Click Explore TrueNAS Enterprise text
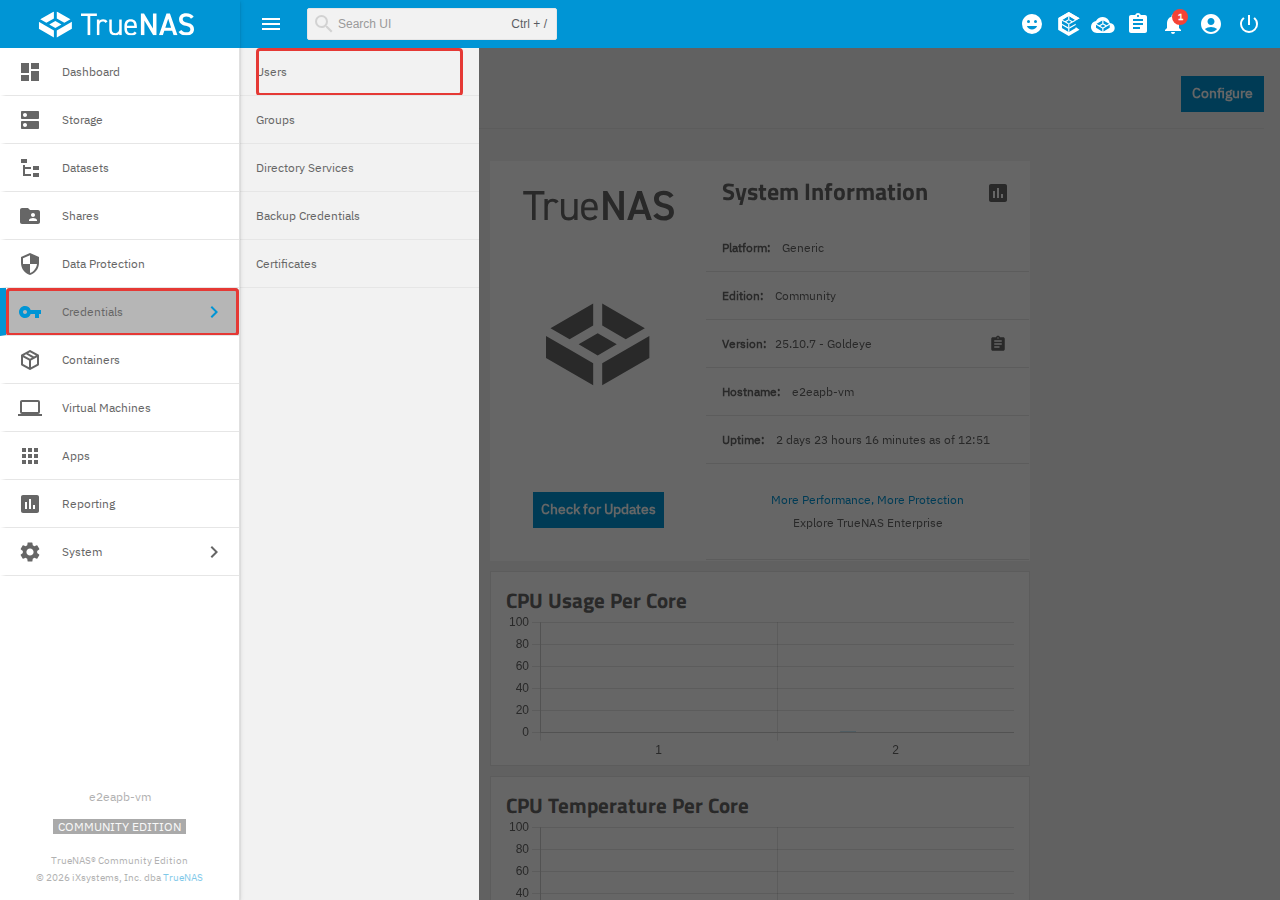Image resolution: width=1280 pixels, height=900 pixels. tap(867, 523)
